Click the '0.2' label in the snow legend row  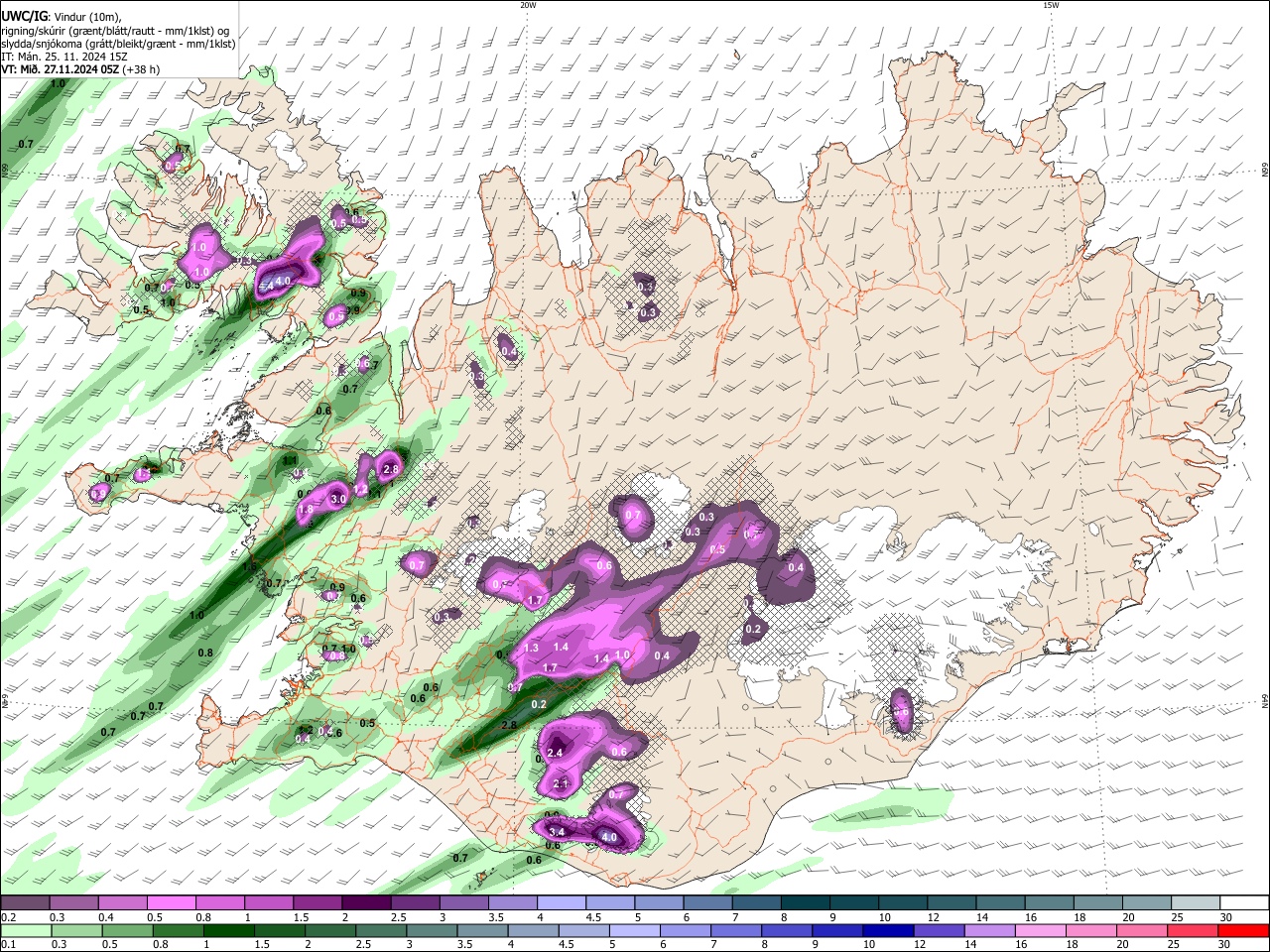(8, 917)
